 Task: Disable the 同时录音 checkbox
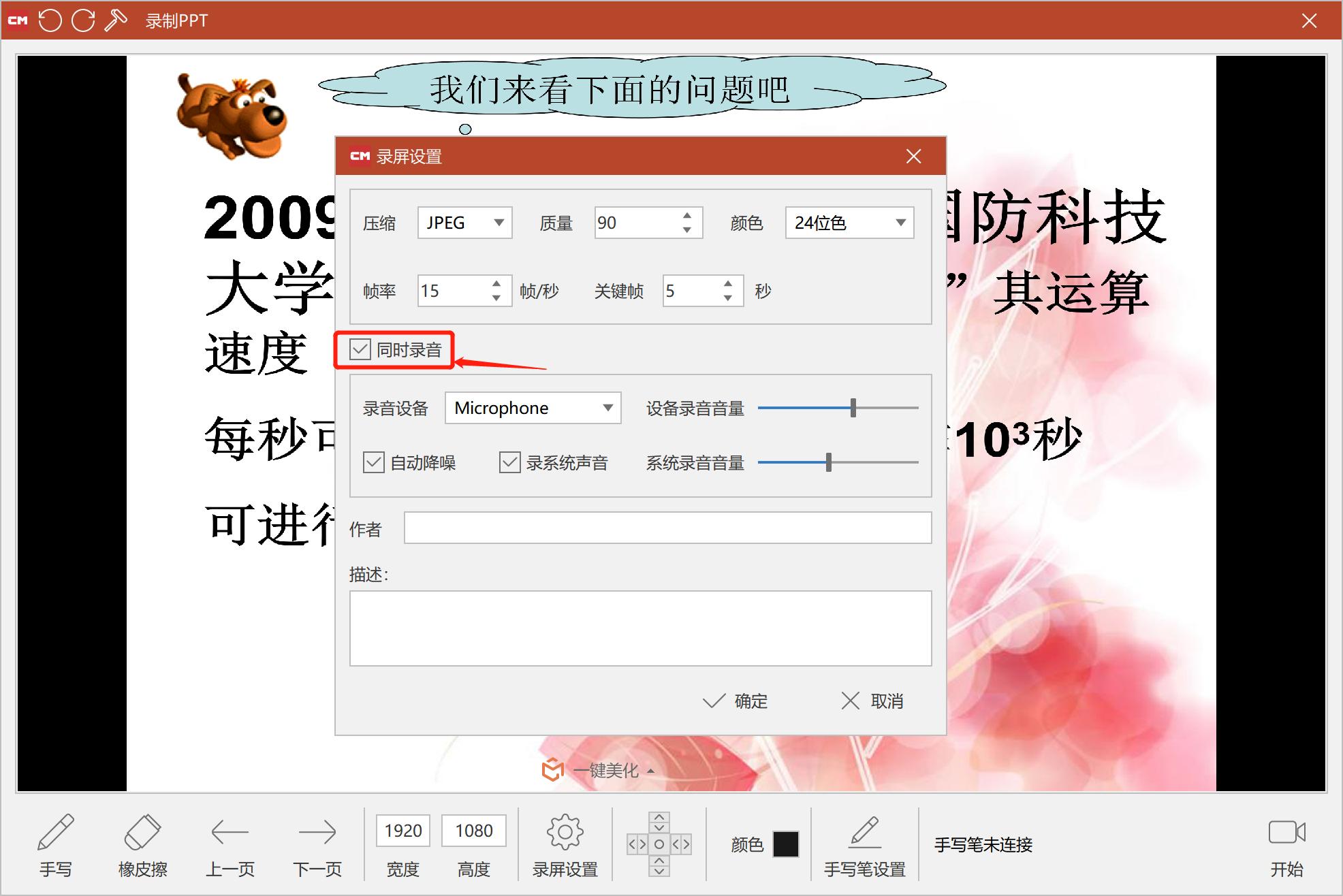click(x=359, y=350)
